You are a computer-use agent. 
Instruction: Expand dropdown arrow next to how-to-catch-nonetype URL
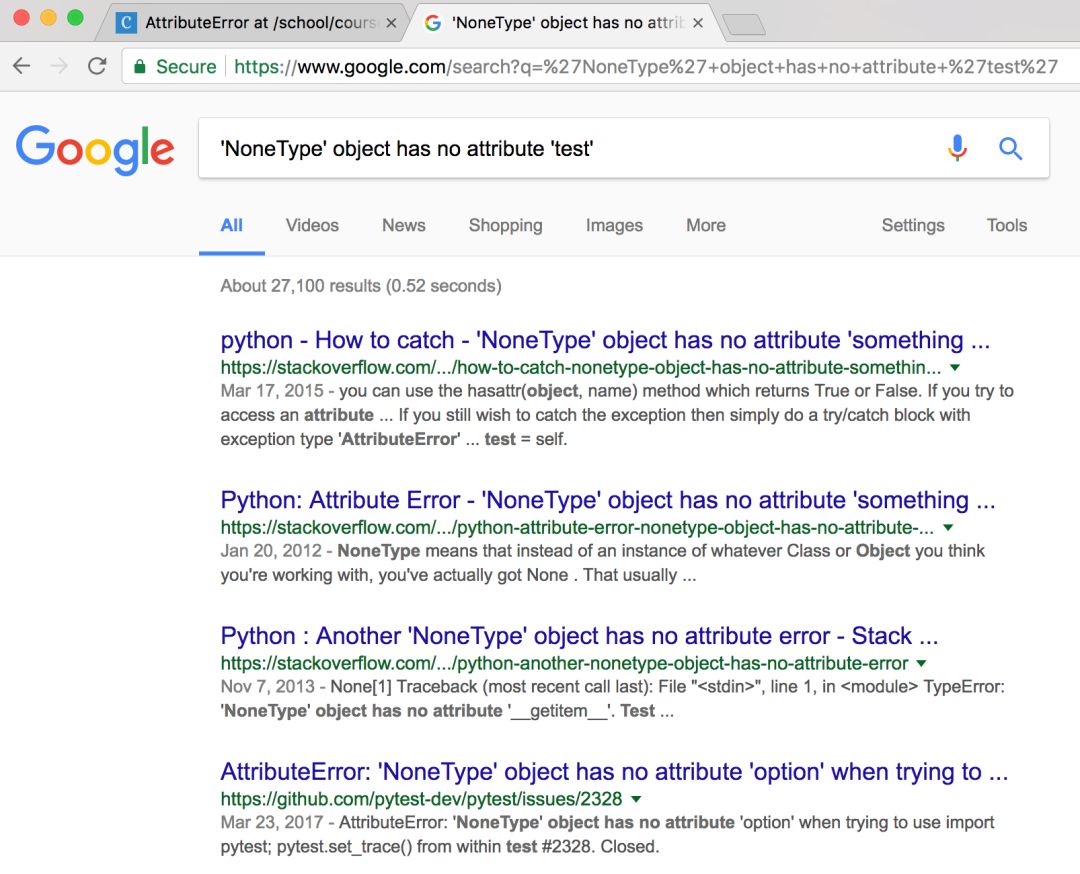coord(955,368)
